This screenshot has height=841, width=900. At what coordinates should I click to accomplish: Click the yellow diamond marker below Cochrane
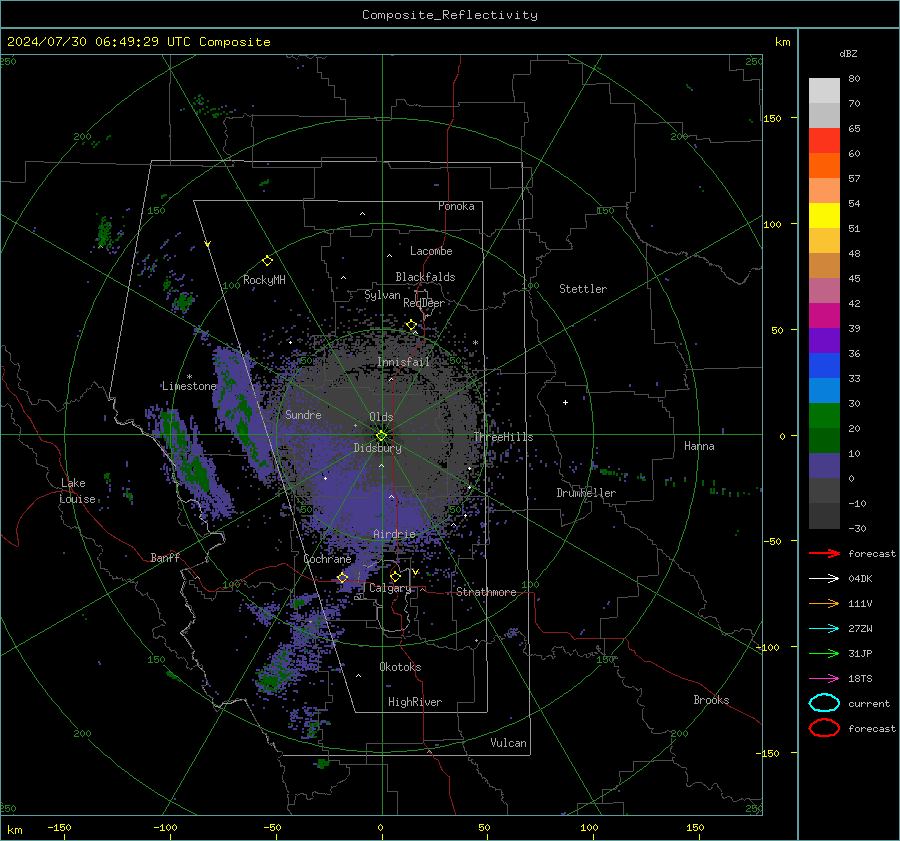coord(342,578)
